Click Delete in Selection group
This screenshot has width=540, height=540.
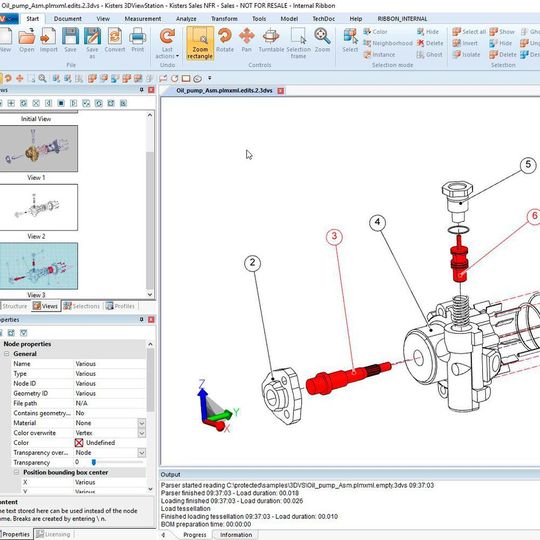[503, 54]
